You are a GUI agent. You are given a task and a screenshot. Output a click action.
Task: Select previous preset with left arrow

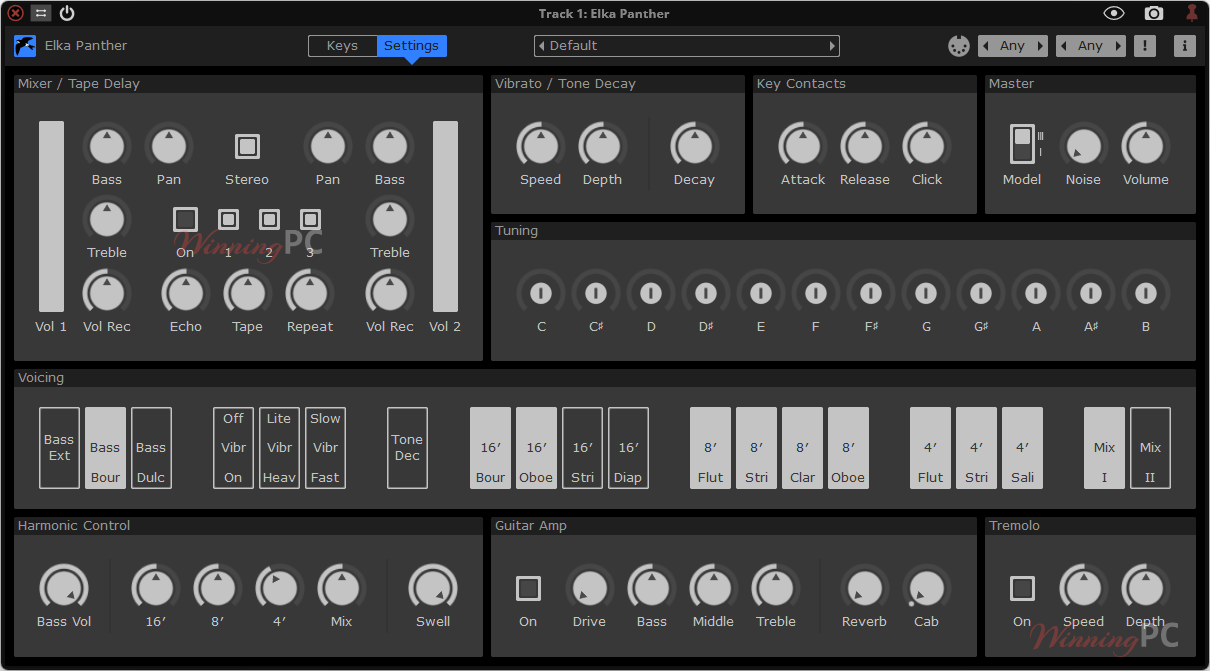[x=541, y=46]
